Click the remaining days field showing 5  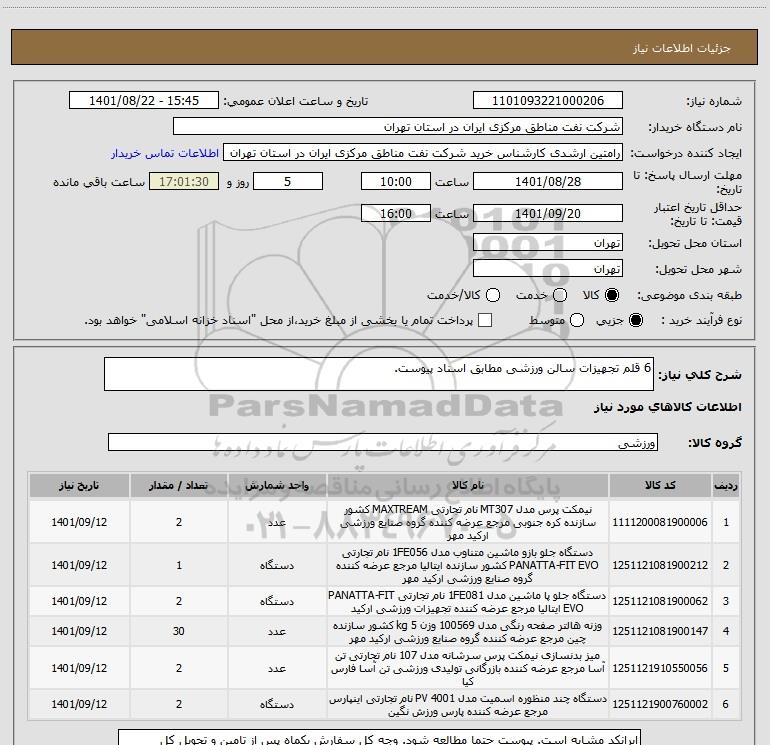click(288, 181)
